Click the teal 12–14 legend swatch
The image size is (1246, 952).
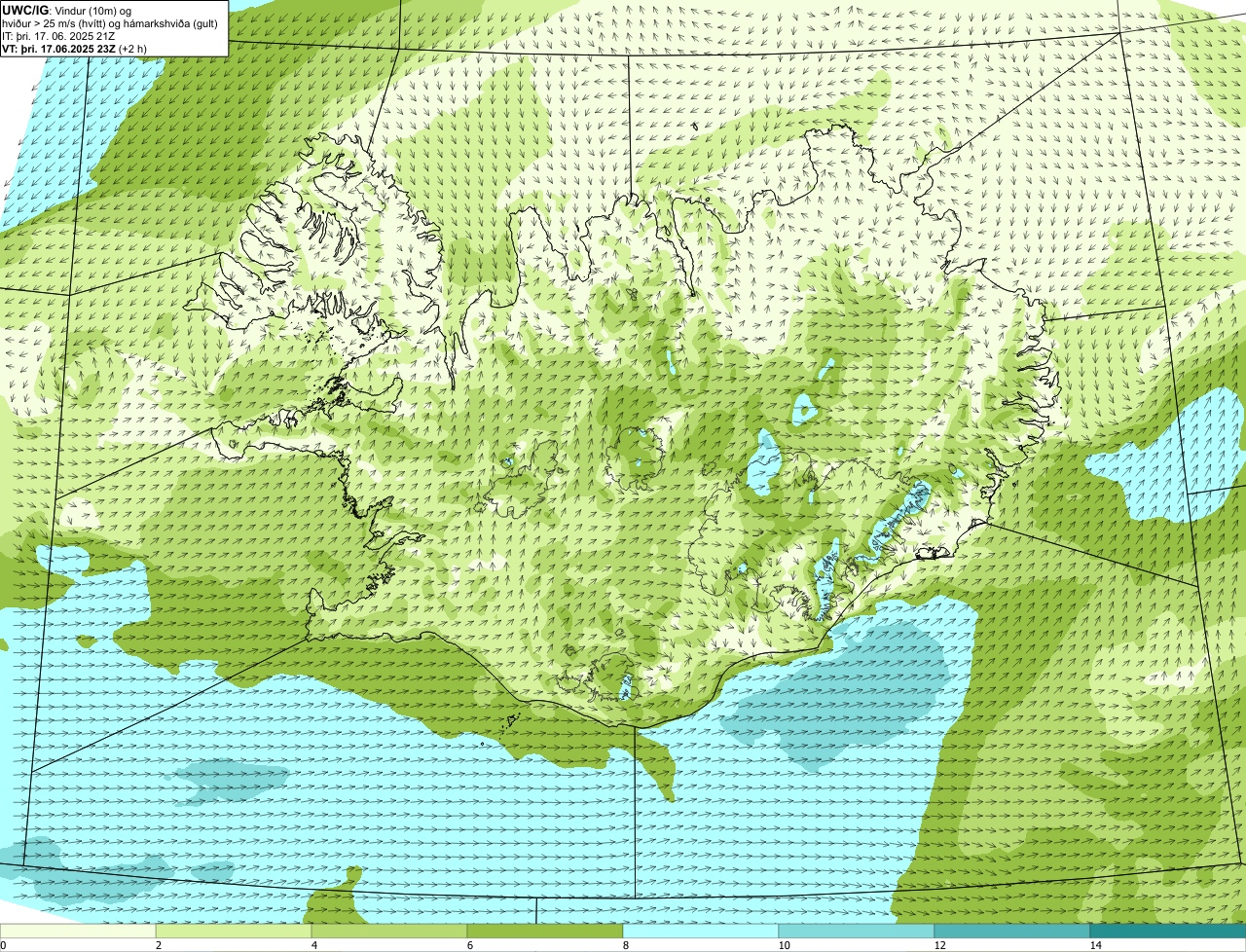pyautogui.click(x=1012, y=931)
